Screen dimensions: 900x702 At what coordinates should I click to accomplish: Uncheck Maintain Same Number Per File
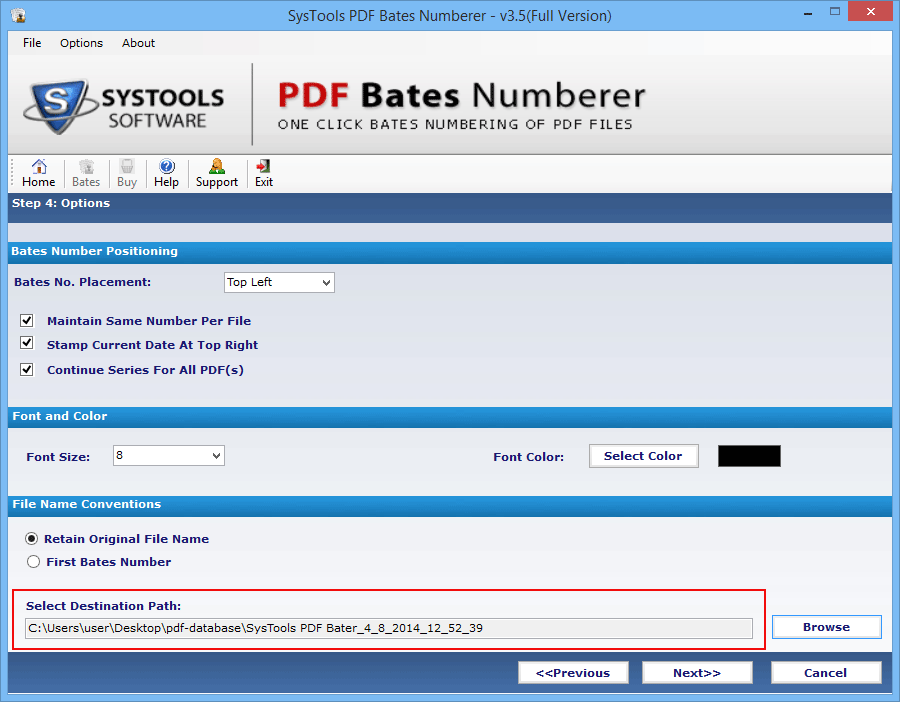[26, 320]
